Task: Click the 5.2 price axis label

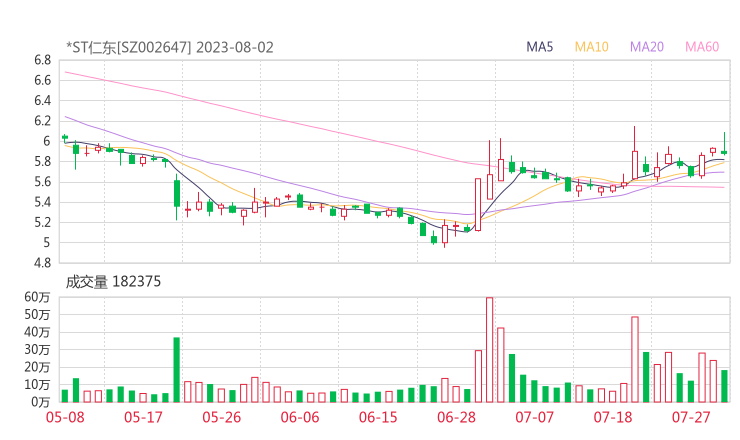Action: tap(42, 222)
